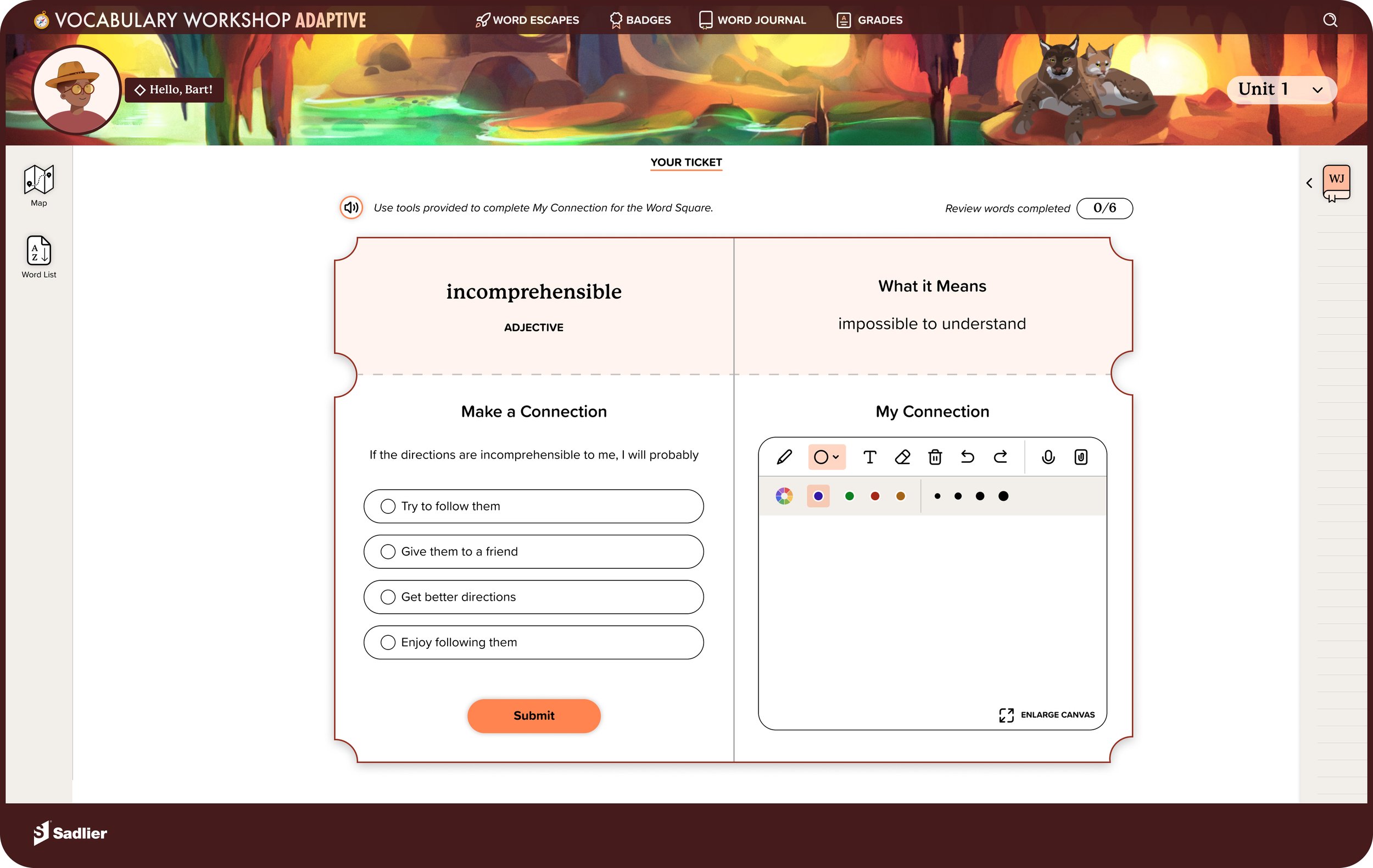Click the microphone record icon
1373x868 pixels.
(x=1048, y=457)
